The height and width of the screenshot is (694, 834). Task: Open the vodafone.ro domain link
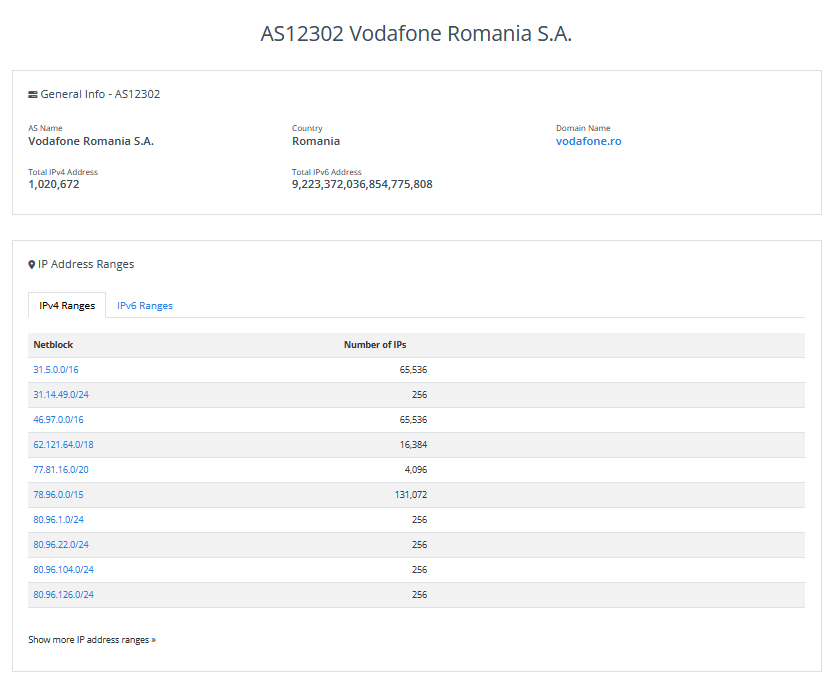[588, 141]
